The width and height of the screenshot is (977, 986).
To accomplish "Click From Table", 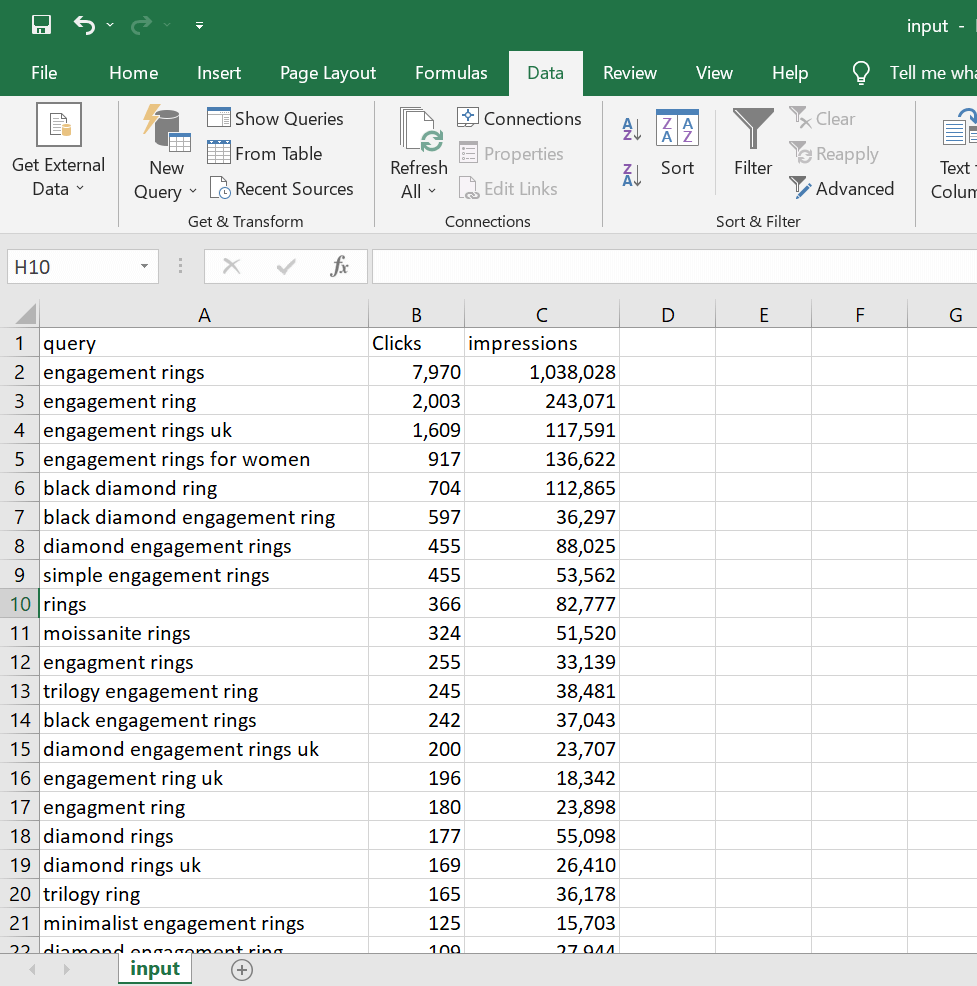I will coord(265,153).
